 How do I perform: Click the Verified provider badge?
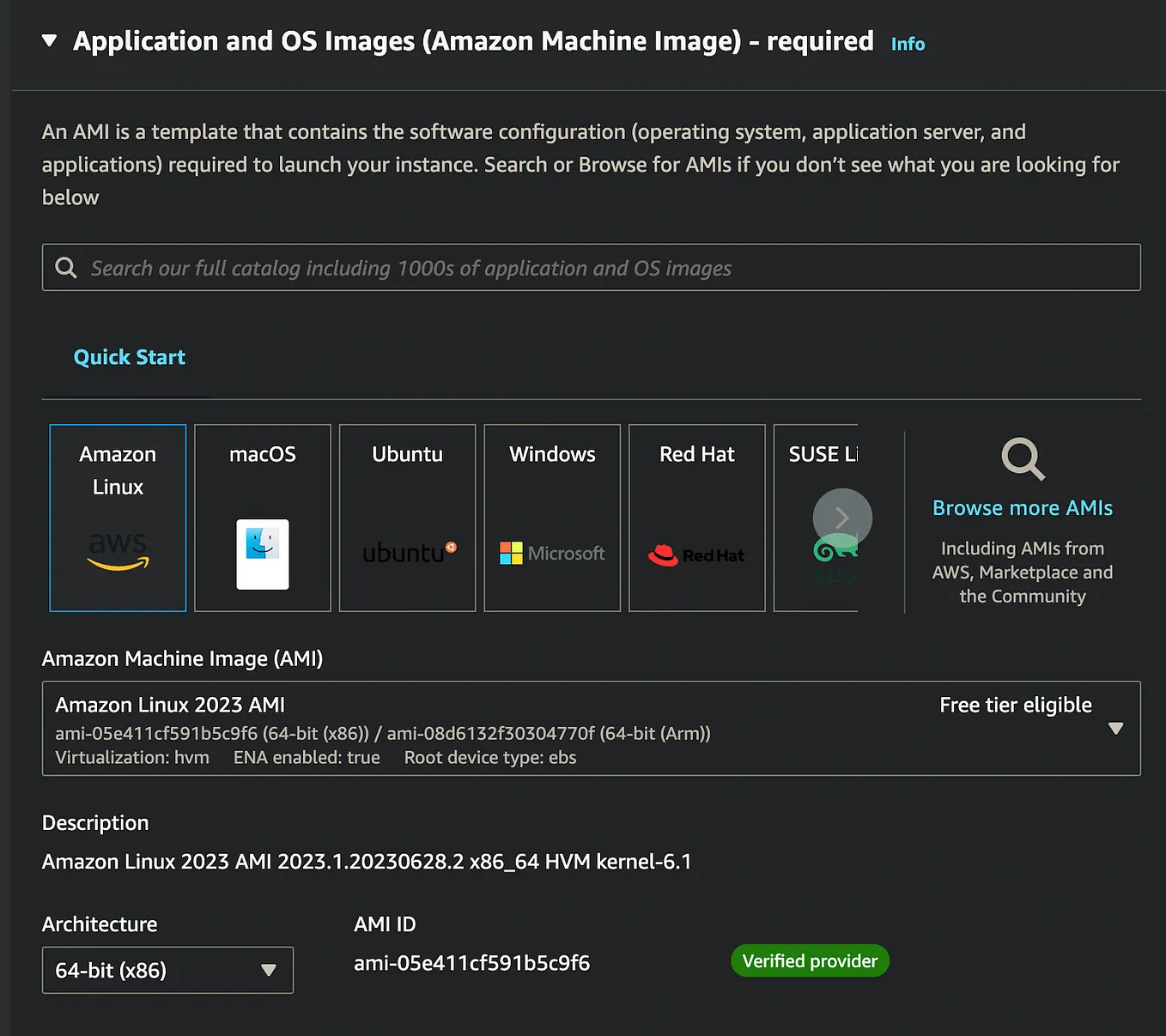(809, 960)
